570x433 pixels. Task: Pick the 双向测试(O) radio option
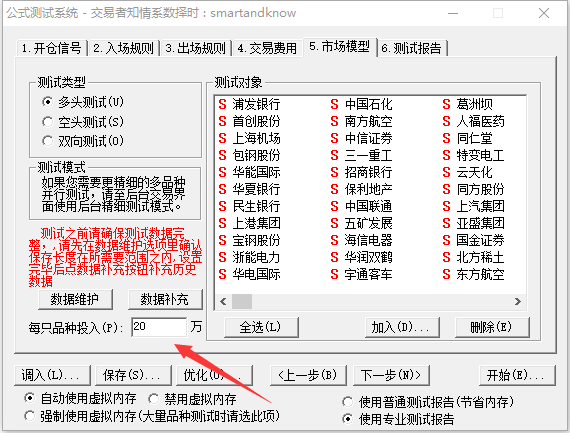pyautogui.click(x=83, y=141)
